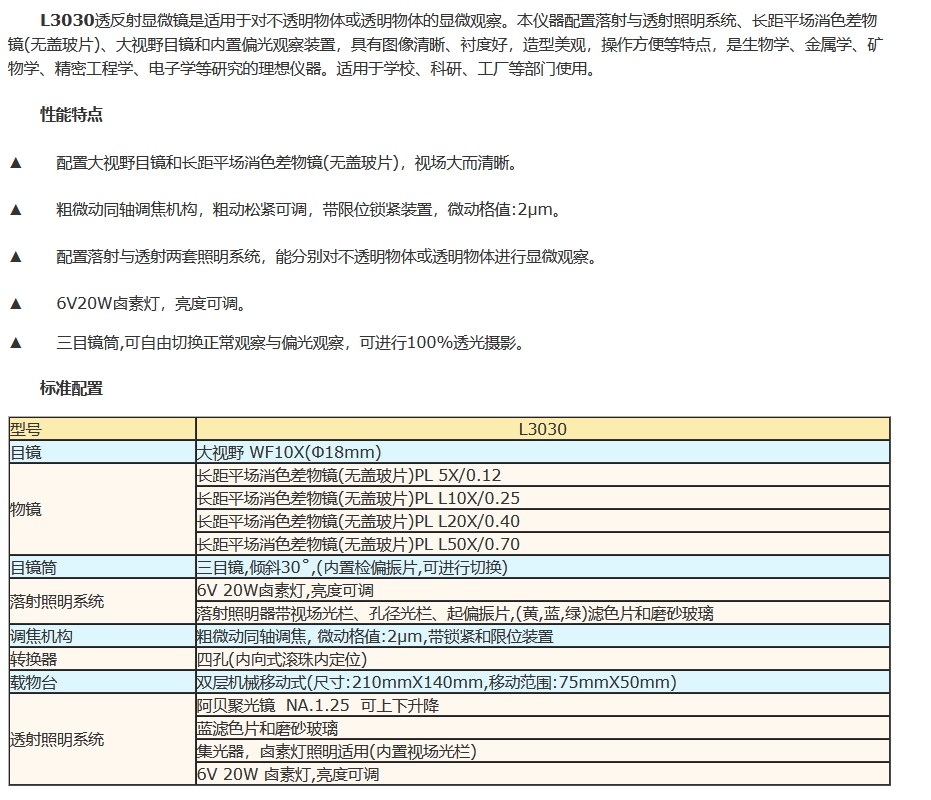The height and width of the screenshot is (800, 931).
Task: Click the 双层机械移动式 stage specification cell
Action: [436, 682]
